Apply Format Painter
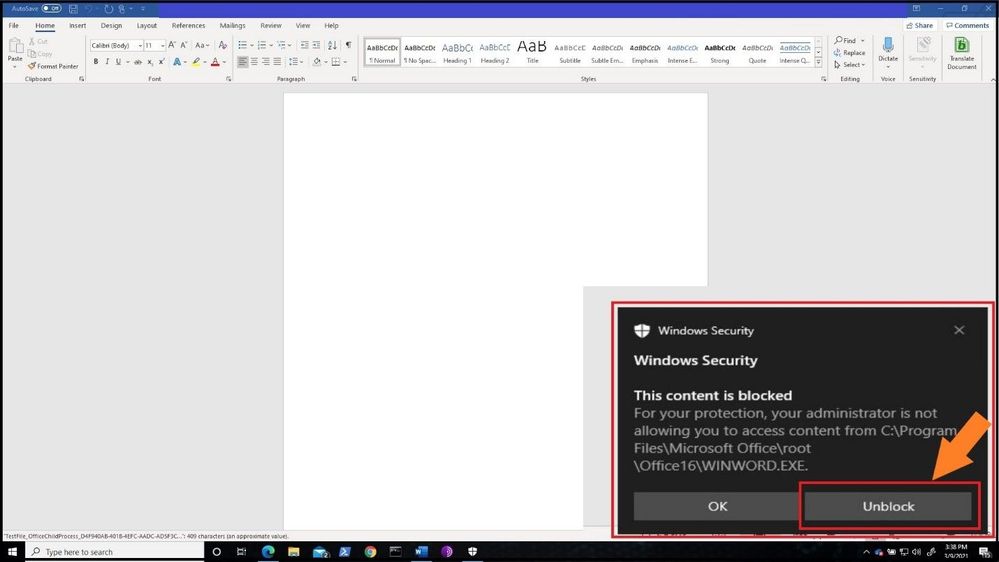This screenshot has height=562, width=999. (x=53, y=66)
